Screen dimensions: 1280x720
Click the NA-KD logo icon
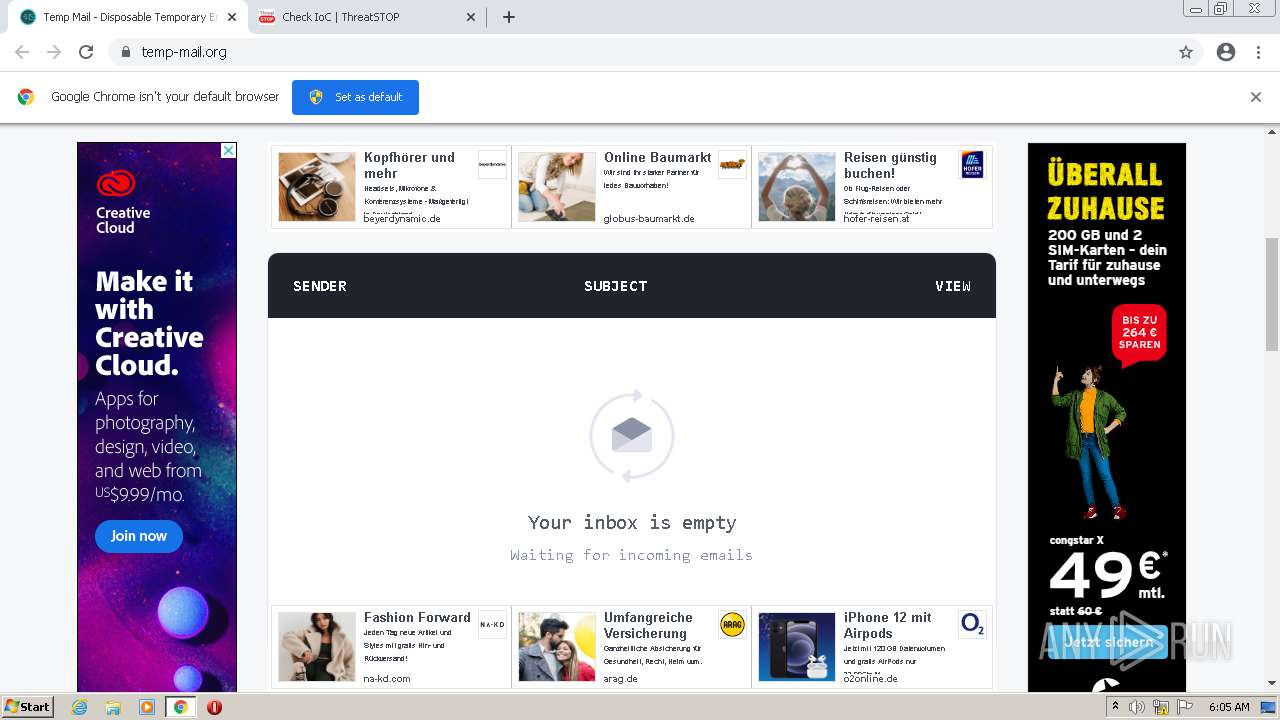click(x=492, y=624)
